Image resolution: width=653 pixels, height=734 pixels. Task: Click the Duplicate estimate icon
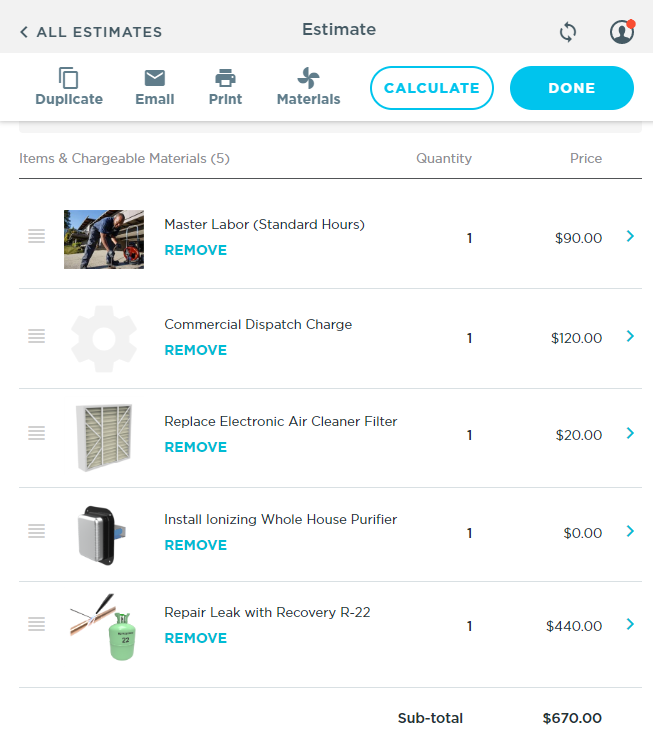click(x=68, y=79)
